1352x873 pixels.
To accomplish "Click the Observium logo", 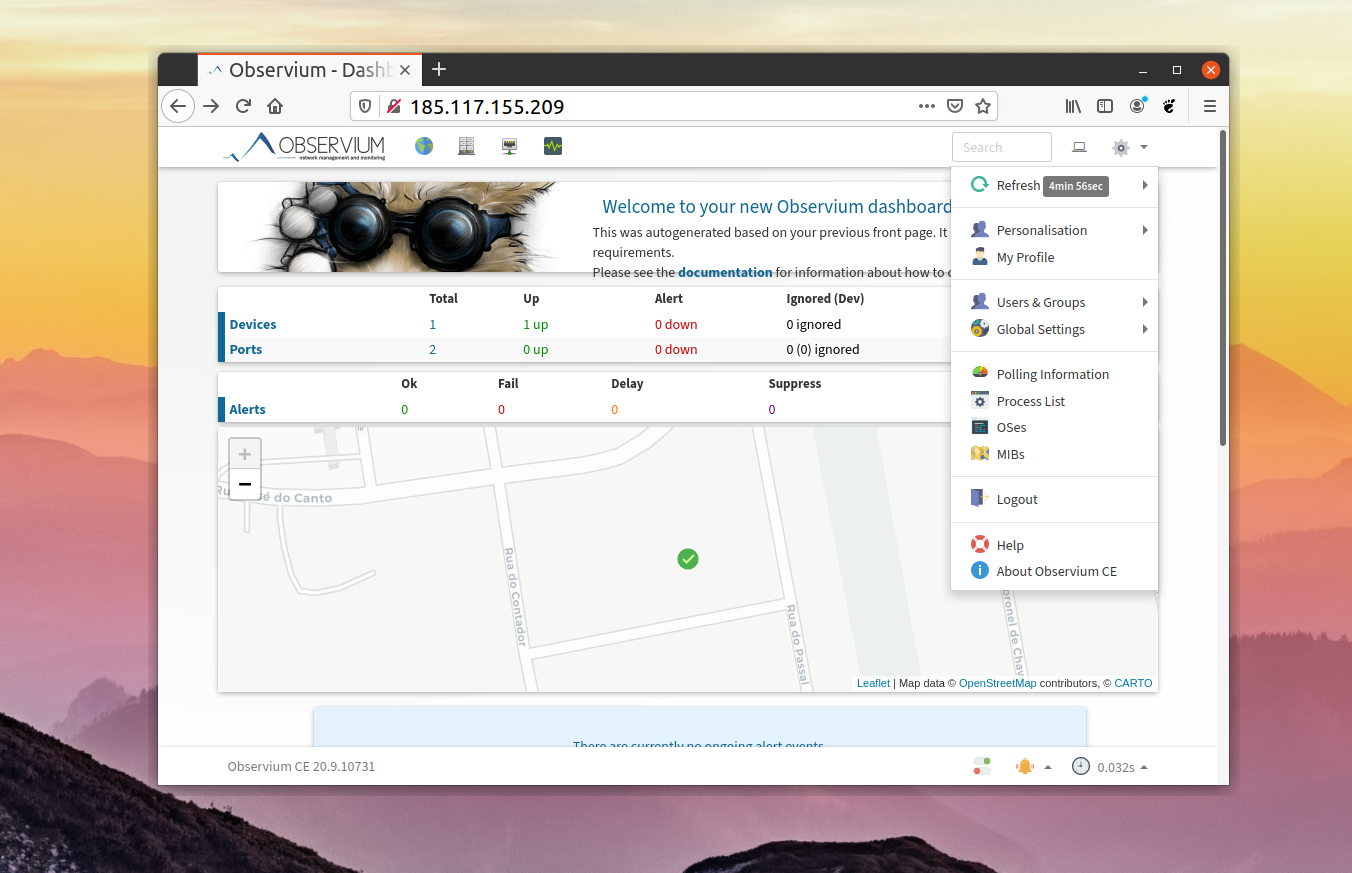I will coord(304,147).
